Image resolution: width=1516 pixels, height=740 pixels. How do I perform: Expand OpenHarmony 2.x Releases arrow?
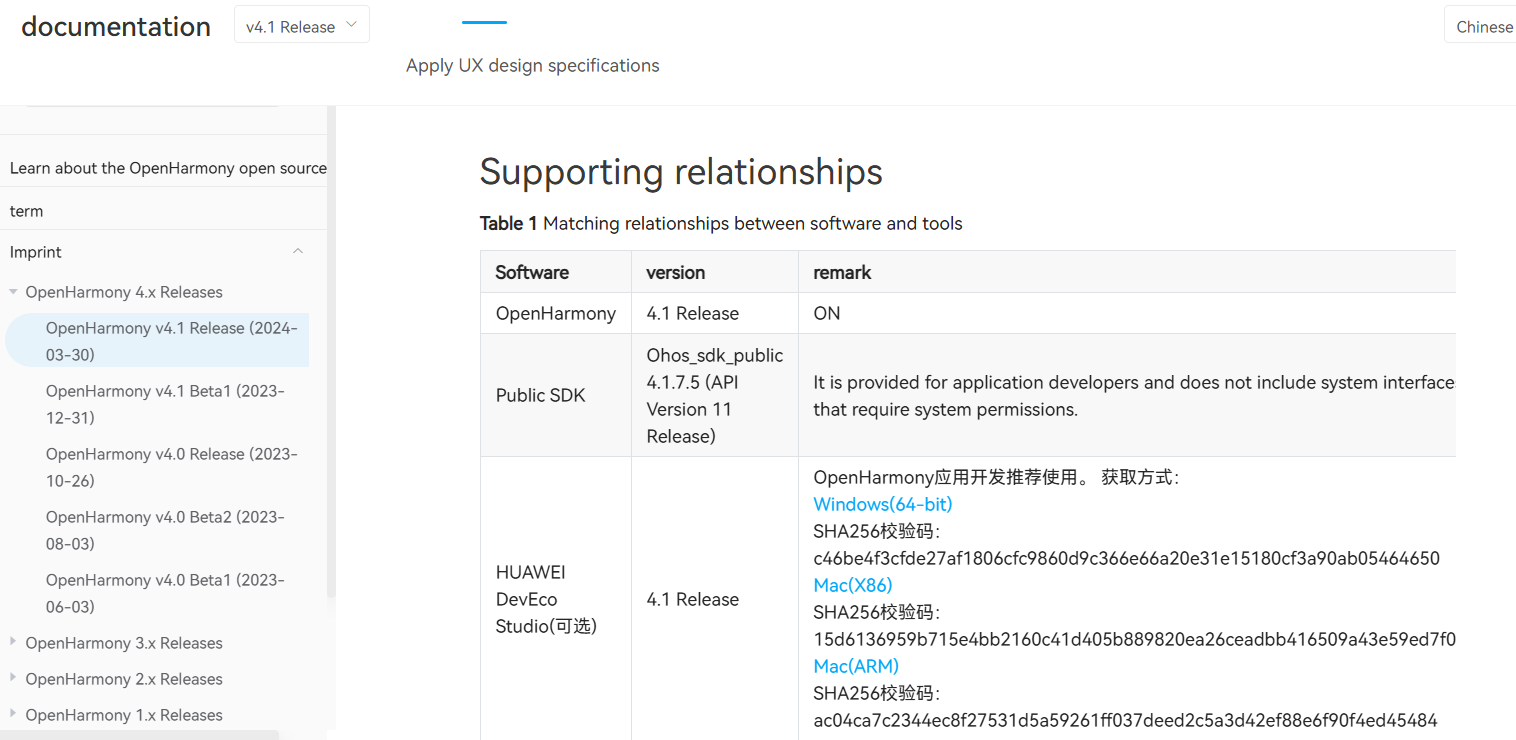13,678
